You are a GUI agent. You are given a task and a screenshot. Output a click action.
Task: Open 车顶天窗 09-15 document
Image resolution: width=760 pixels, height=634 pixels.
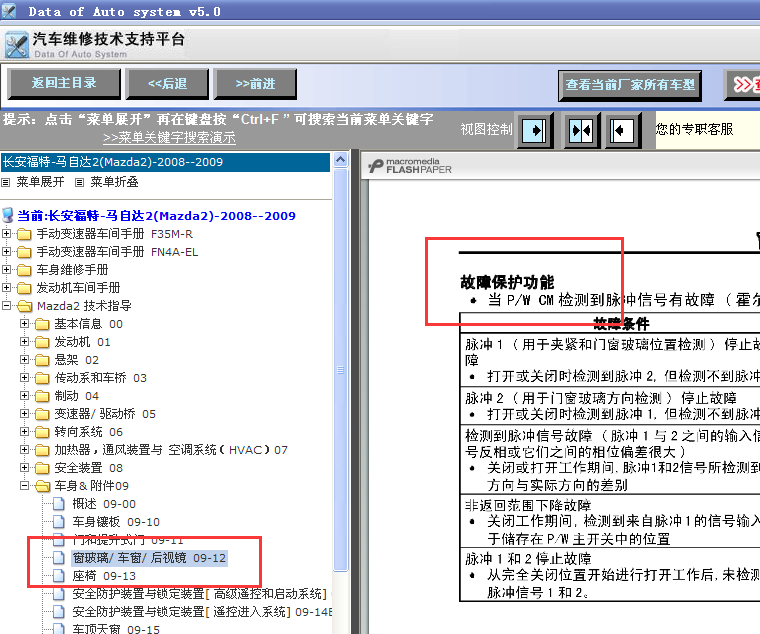click(x=116, y=629)
